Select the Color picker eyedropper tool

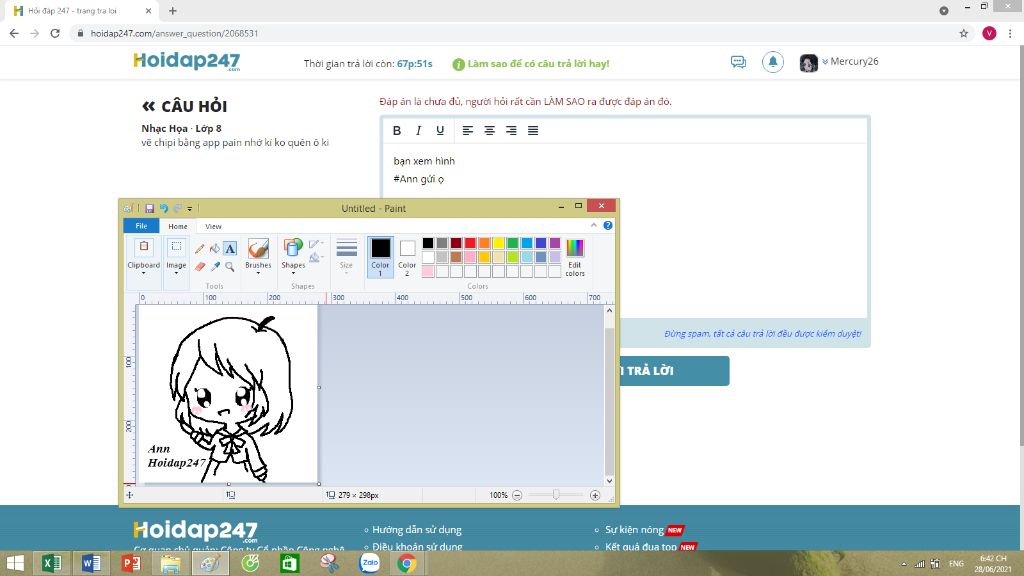coord(215,266)
